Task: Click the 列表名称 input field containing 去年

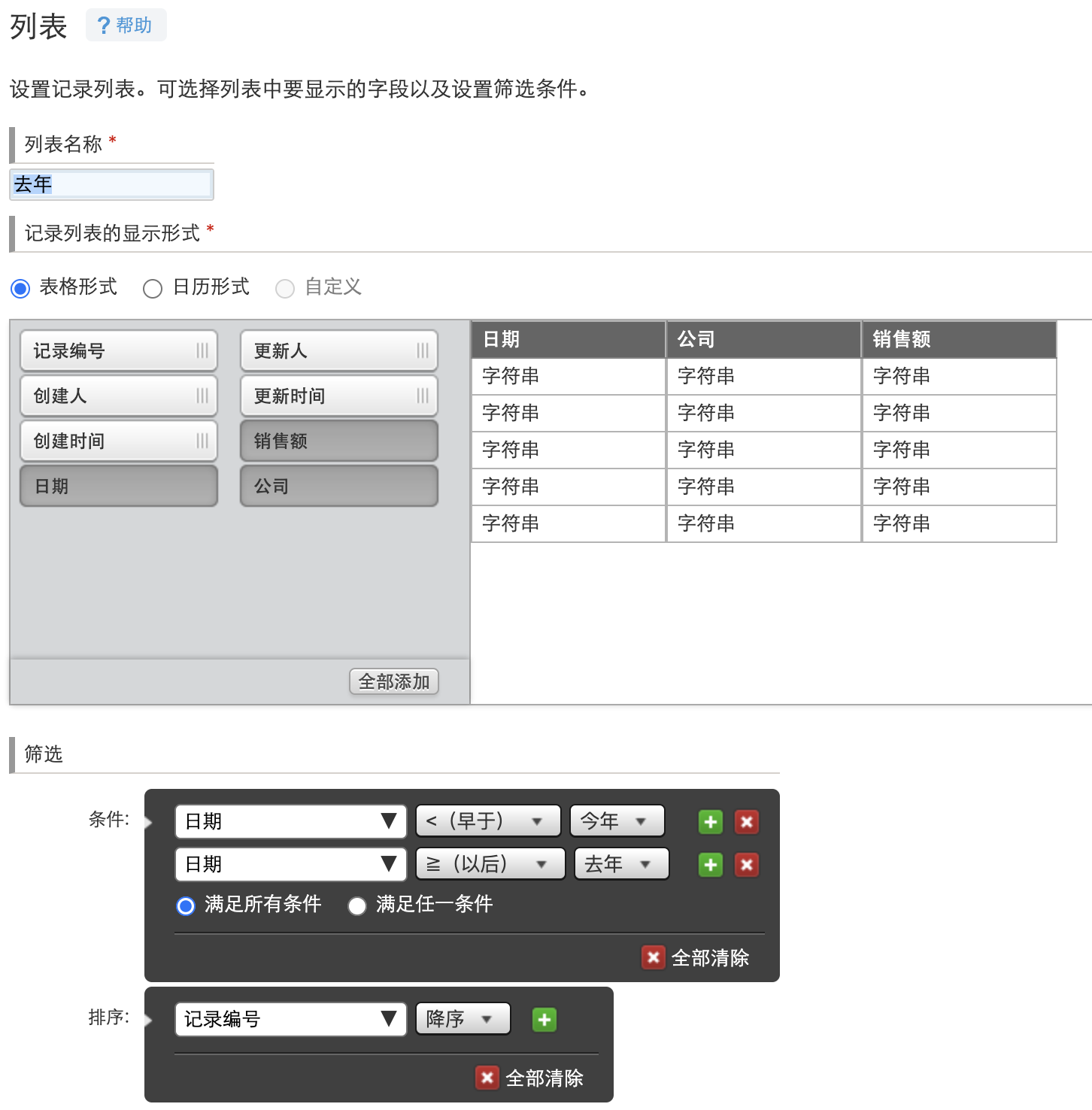Action: (111, 184)
